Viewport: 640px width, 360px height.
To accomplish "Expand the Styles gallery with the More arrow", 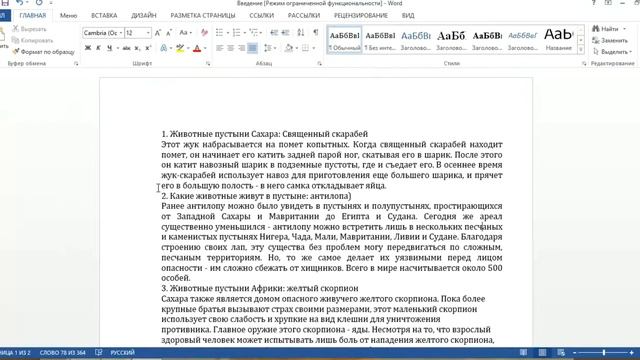I will (581, 50).
